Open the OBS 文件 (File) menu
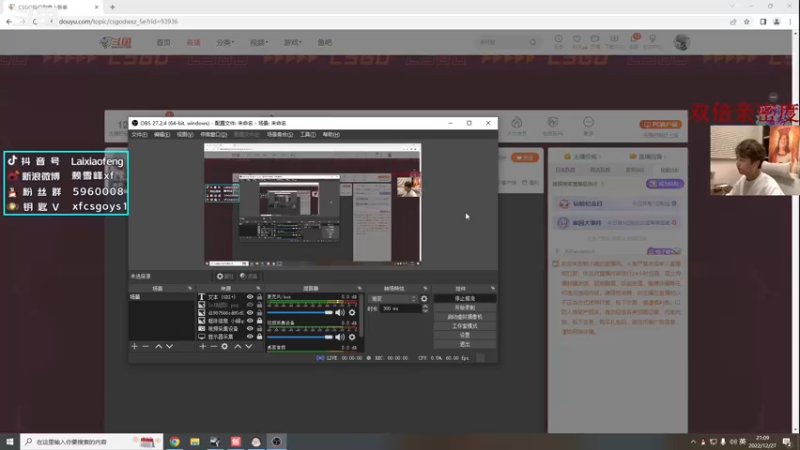The image size is (800, 450). [x=139, y=135]
